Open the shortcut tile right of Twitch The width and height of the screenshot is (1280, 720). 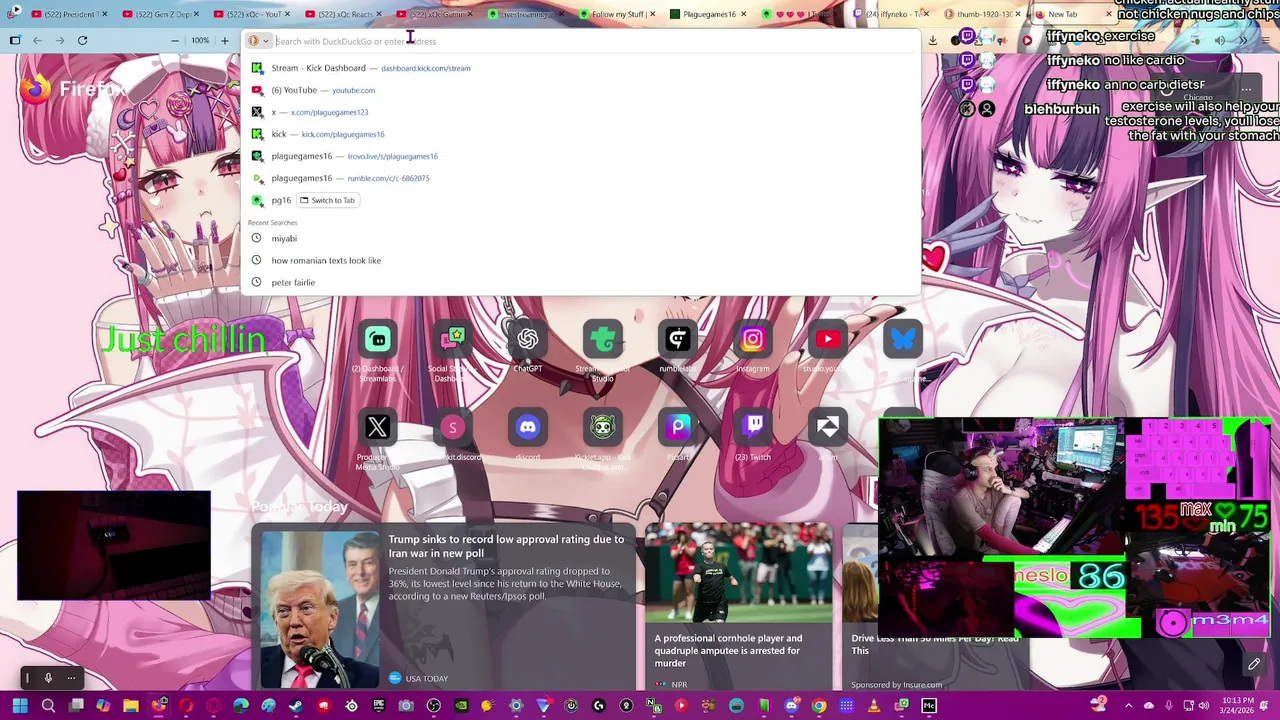[x=828, y=428]
